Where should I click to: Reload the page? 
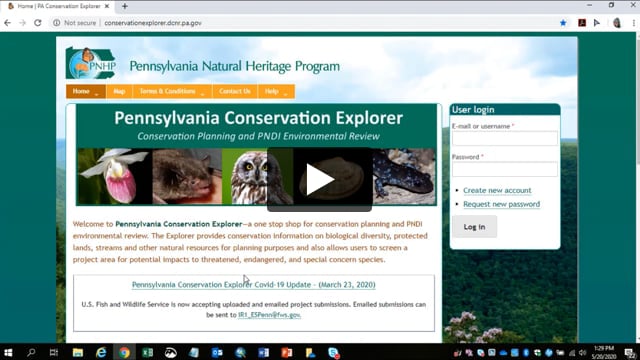coord(38,23)
